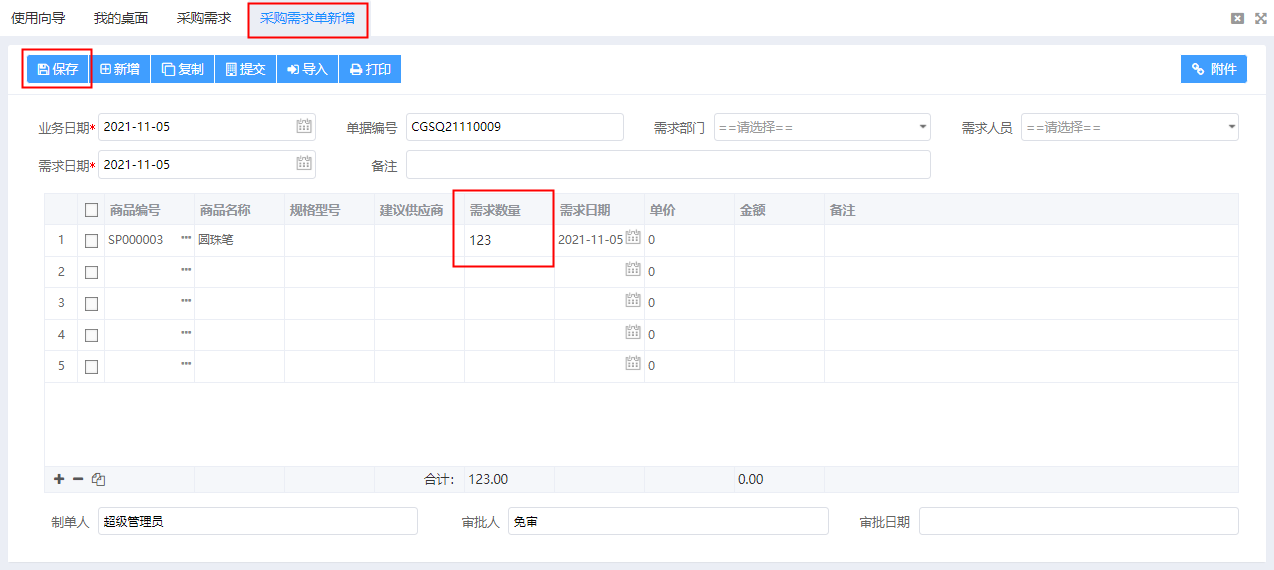Click the 打印 button
This screenshot has height=570, width=1274.
[370, 69]
